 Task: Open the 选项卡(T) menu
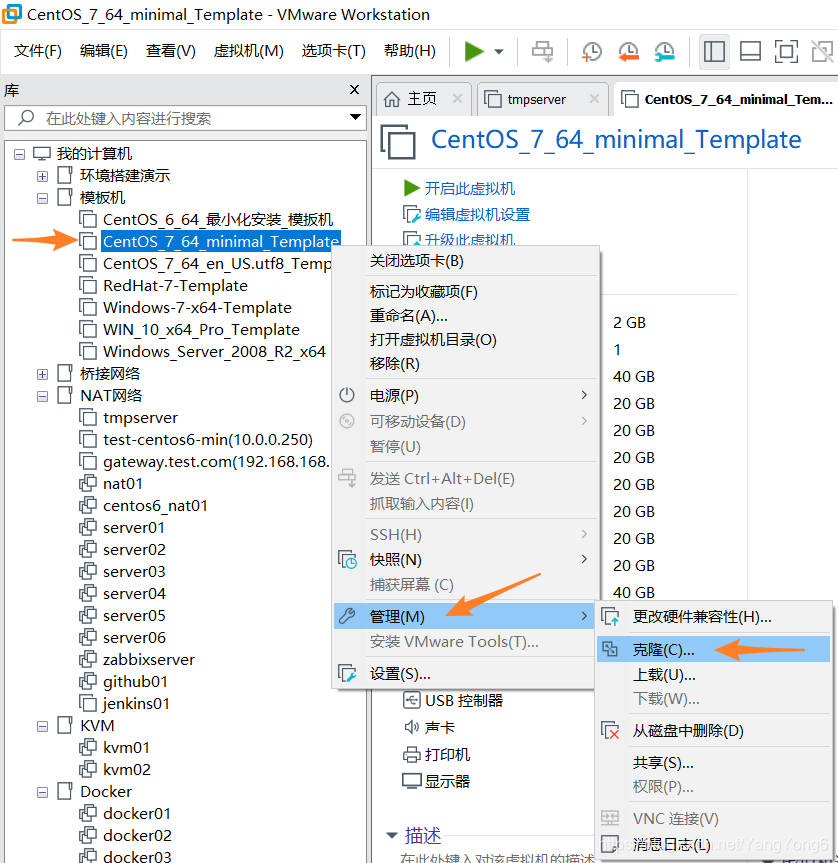333,51
